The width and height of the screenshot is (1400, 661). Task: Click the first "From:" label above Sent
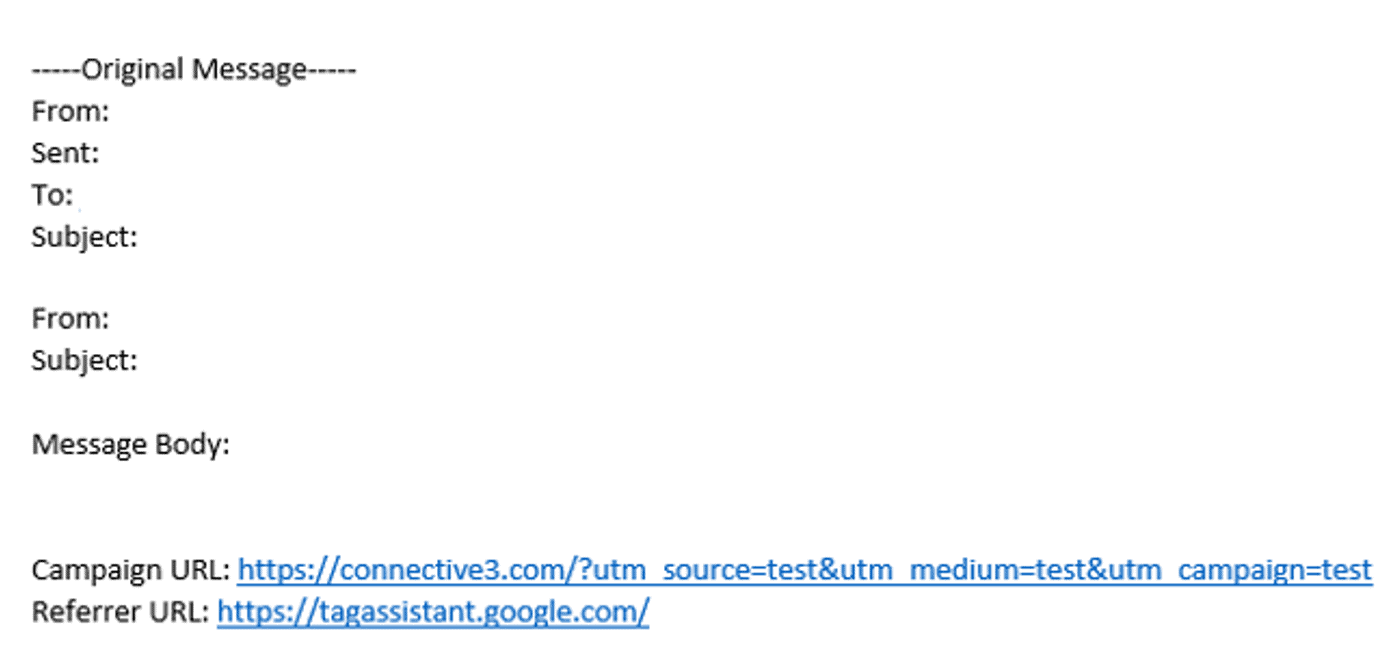pyautogui.click(x=70, y=112)
